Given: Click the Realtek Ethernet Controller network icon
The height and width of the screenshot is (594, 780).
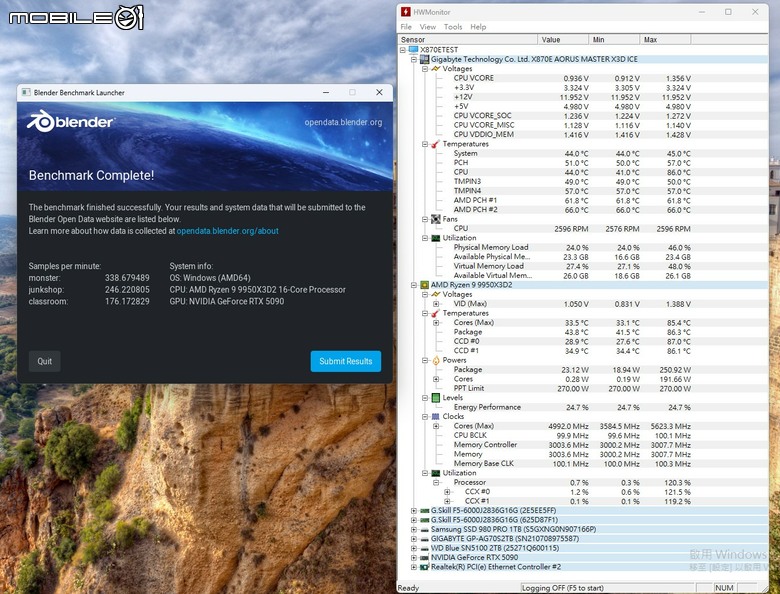Looking at the screenshot, I should click(424, 567).
